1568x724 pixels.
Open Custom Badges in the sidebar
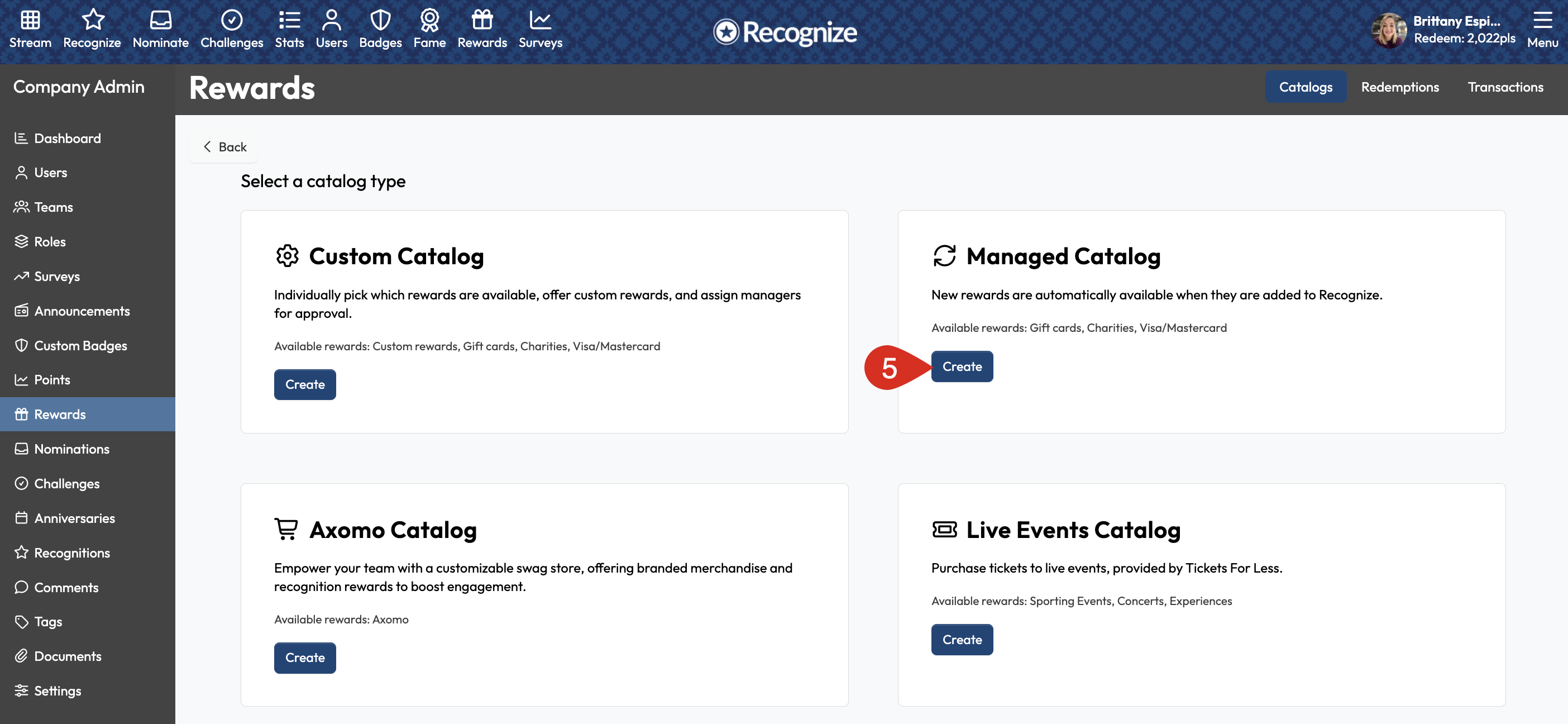point(88,345)
